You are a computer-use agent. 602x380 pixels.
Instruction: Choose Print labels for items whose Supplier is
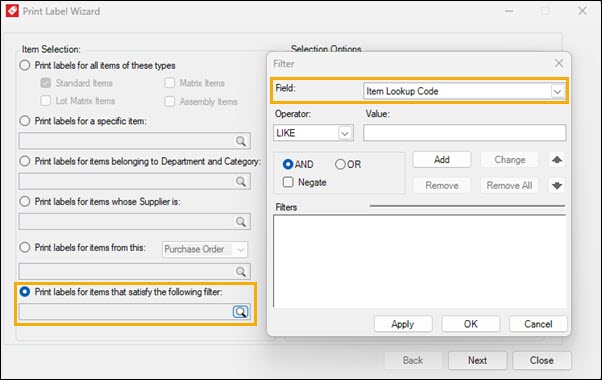[x=25, y=202]
